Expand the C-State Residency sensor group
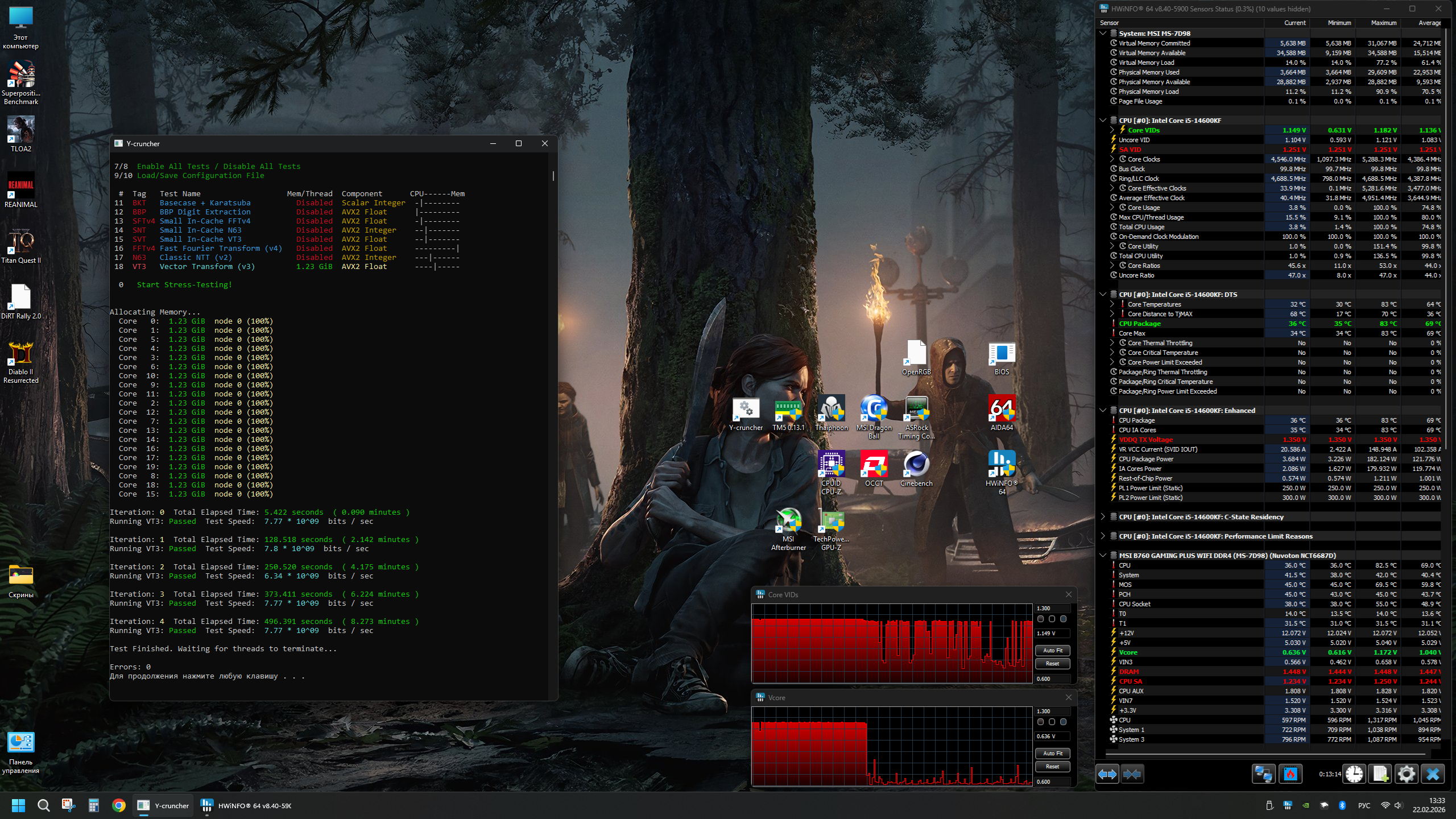The height and width of the screenshot is (819, 1456). click(x=1103, y=517)
